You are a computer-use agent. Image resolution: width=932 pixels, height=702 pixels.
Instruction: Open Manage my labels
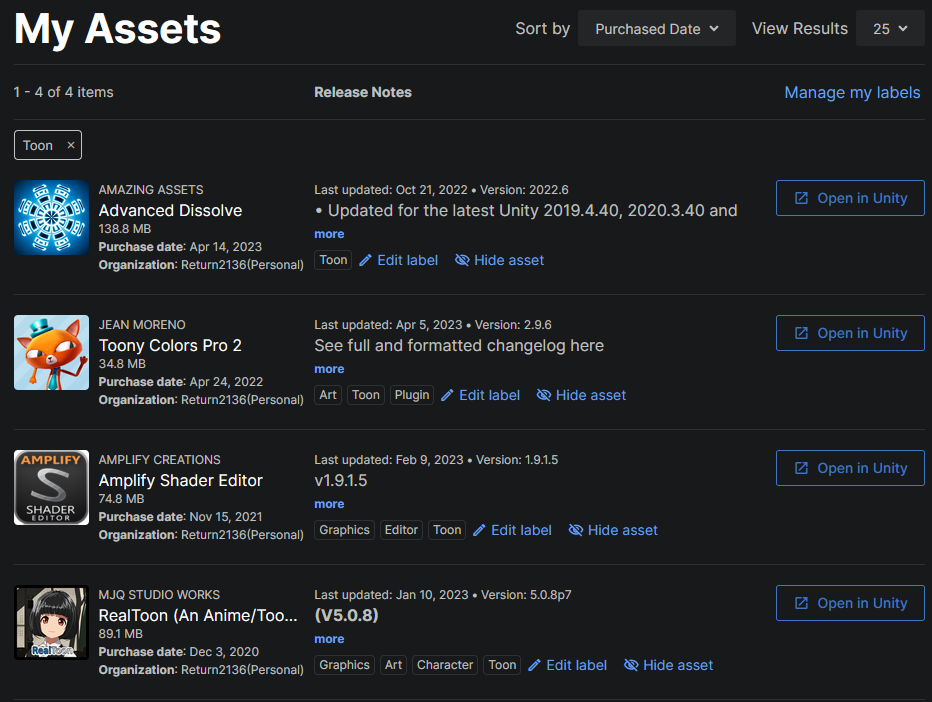(x=852, y=92)
